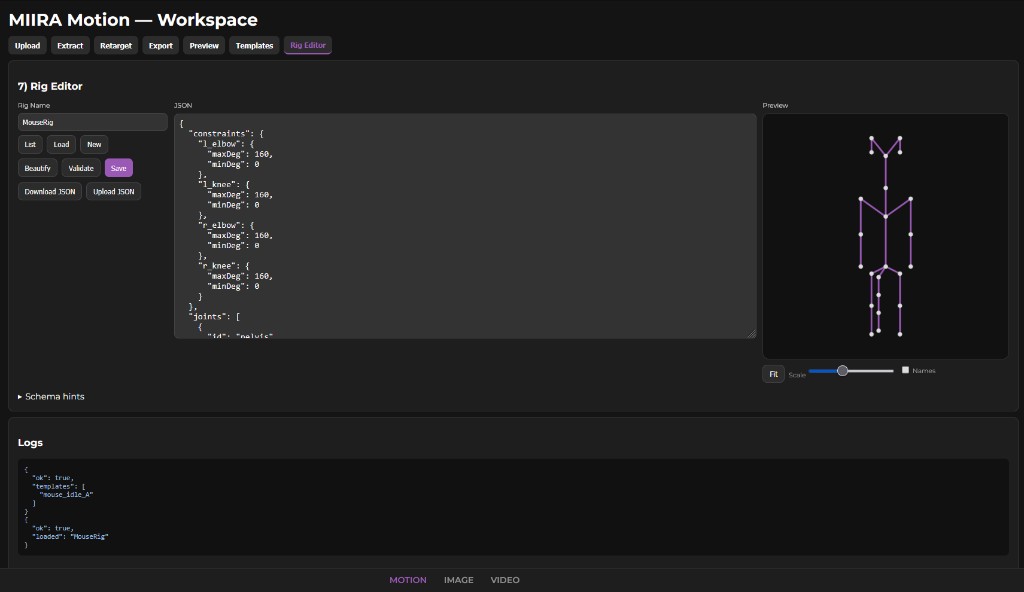Click the "l_elbow" line in JSON
This screenshot has width=1024, height=592.
pos(226,144)
